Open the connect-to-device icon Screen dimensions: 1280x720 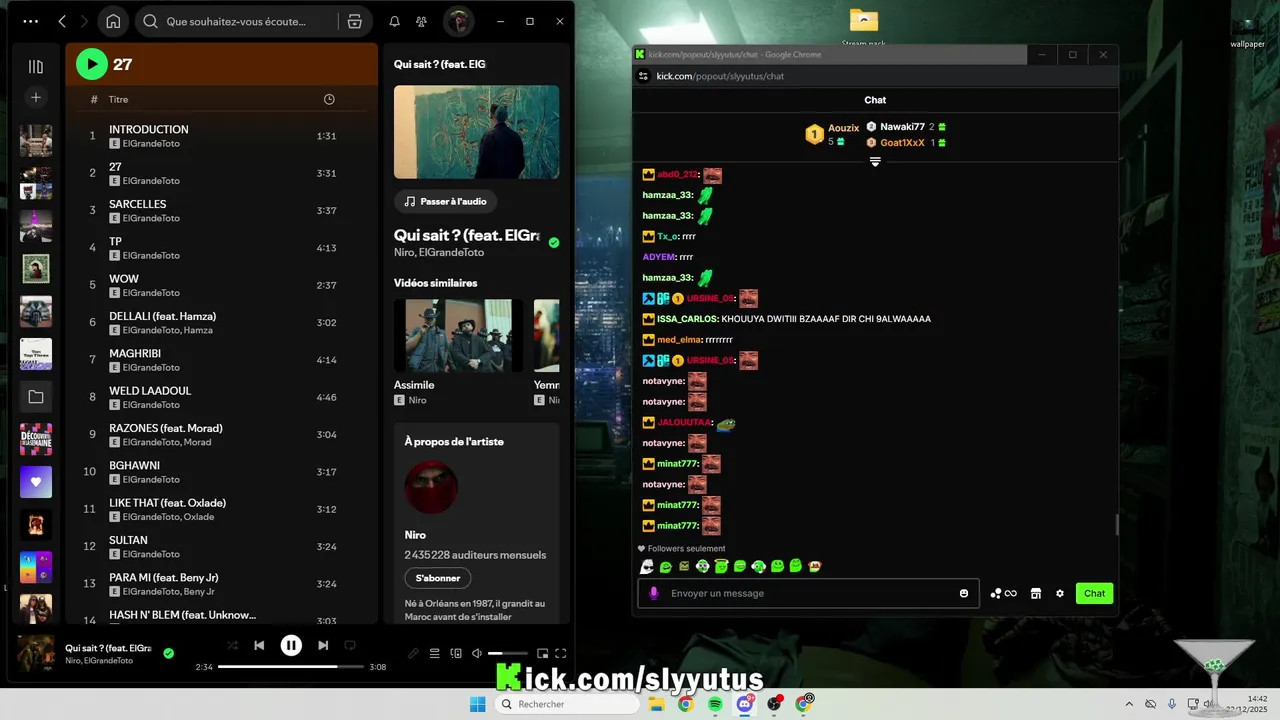[x=456, y=653]
